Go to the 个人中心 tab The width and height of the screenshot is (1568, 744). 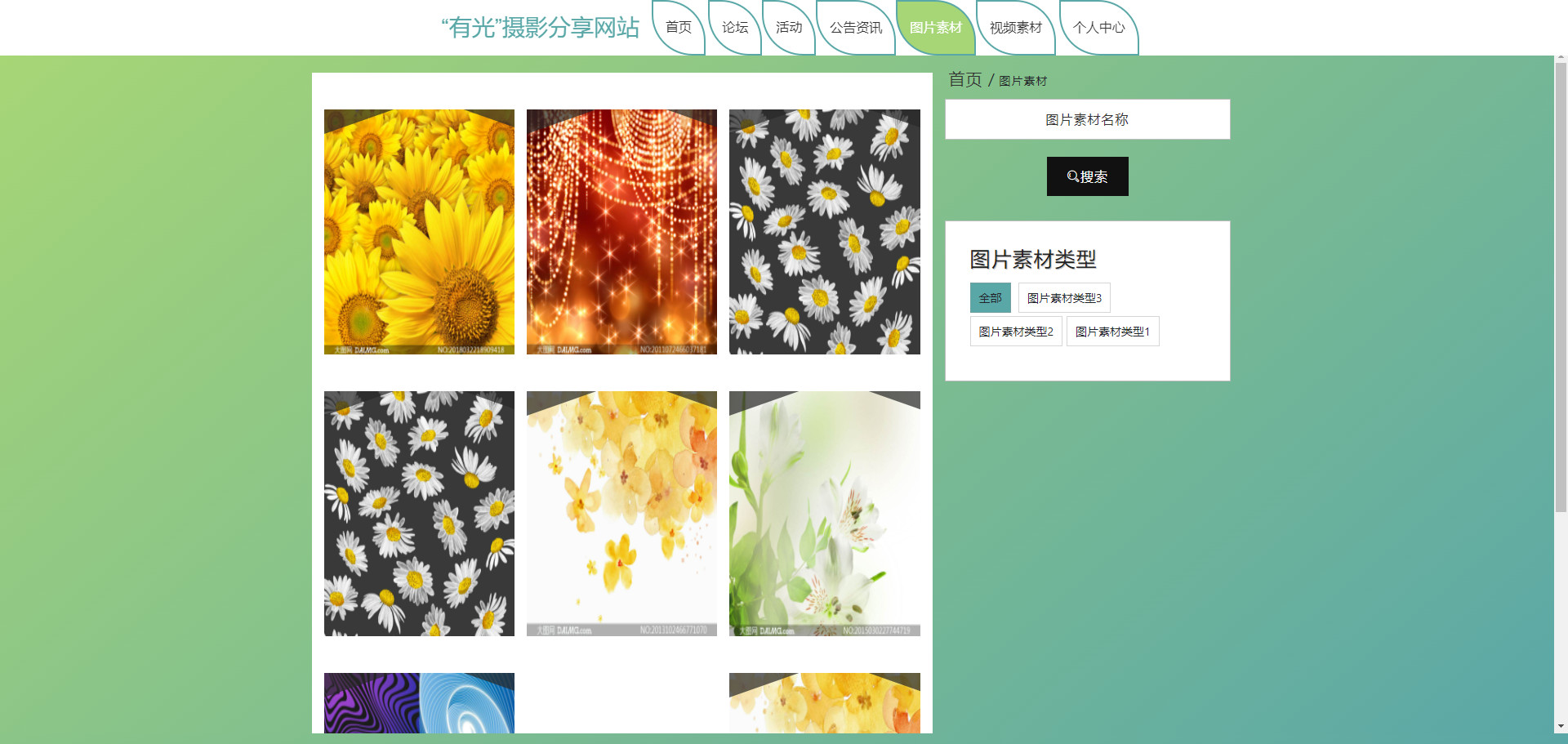[x=1098, y=28]
